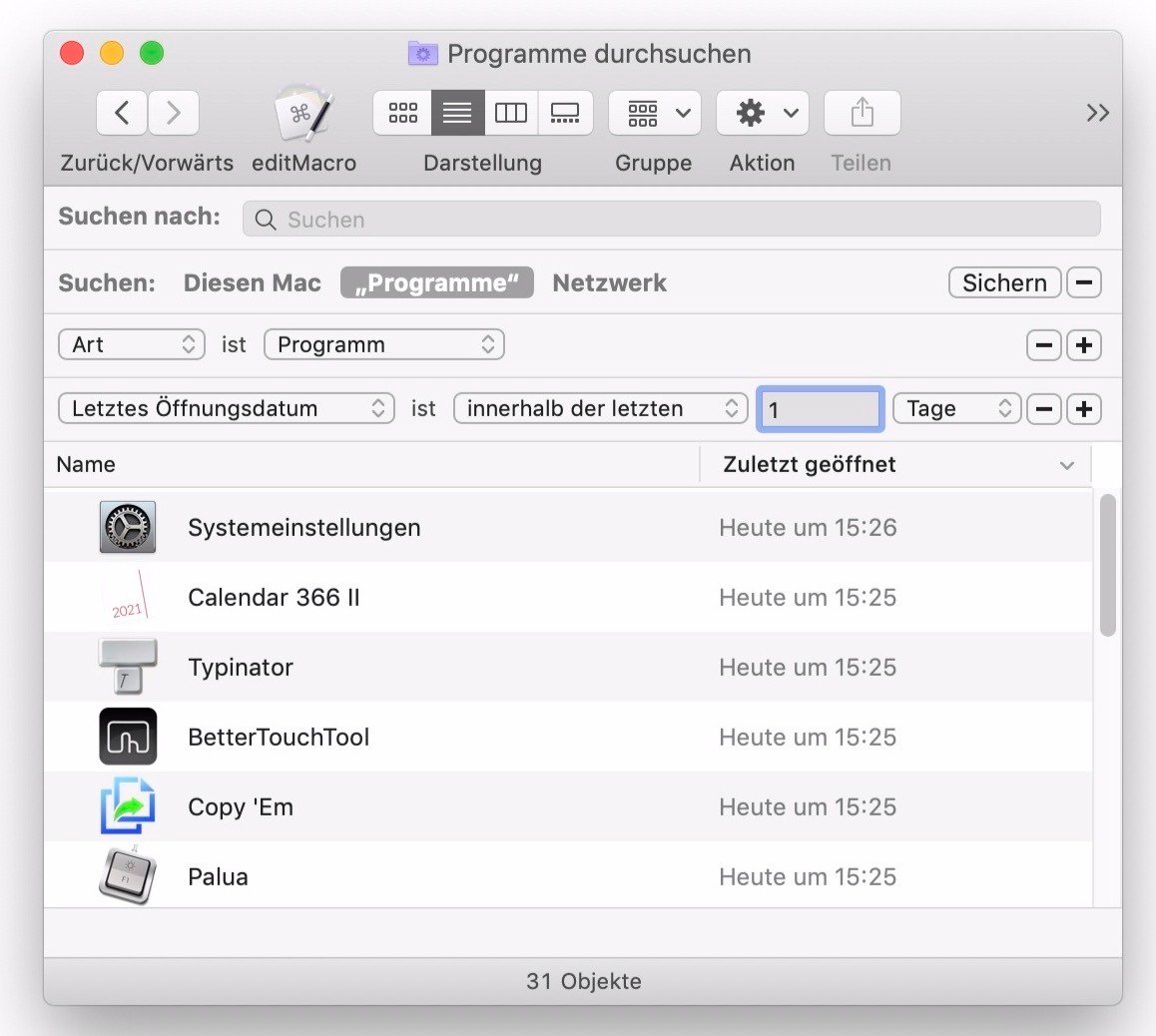Open the Tage unit dropdown
Viewport: 1156px width, 1036px height.
point(957,408)
